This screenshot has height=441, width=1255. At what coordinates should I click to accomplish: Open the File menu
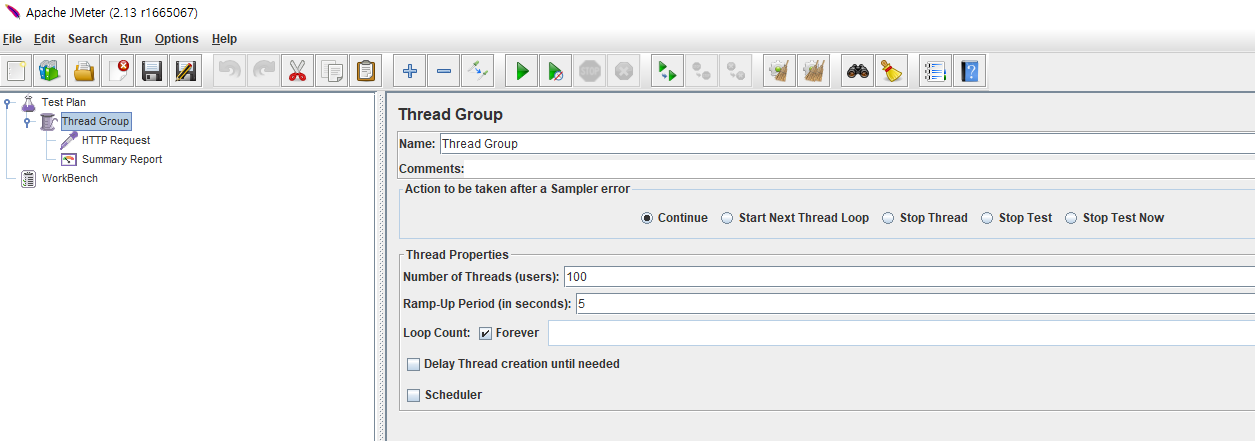tap(12, 39)
